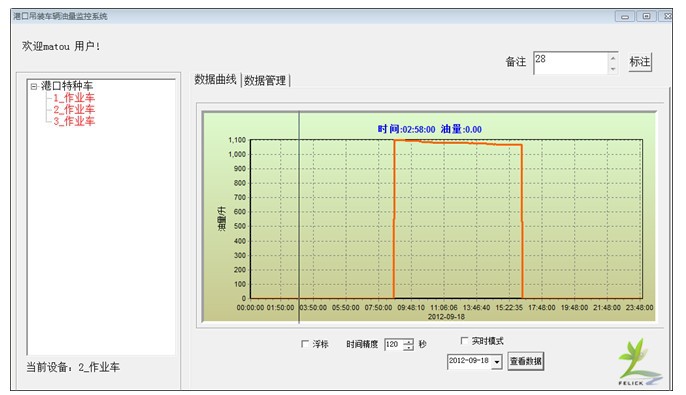Image resolution: width=686 pixels, height=395 pixels.
Task: Click the 2012-09-18 date under the chart axis
Action: pos(446,317)
